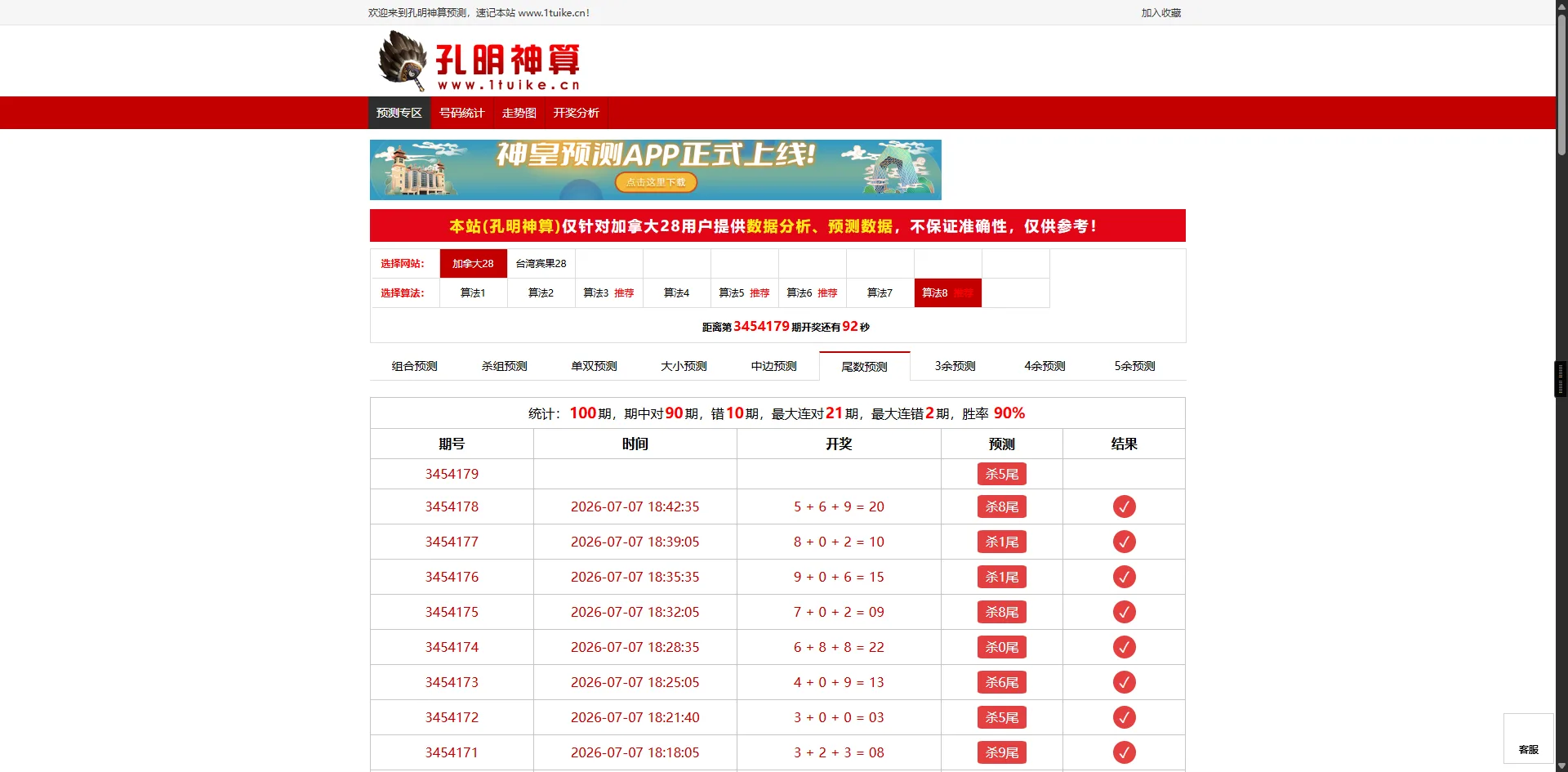Image resolution: width=1568 pixels, height=772 pixels.
Task: Click the 杀8尾 prediction badge for 3454175
Action: [x=1002, y=612]
